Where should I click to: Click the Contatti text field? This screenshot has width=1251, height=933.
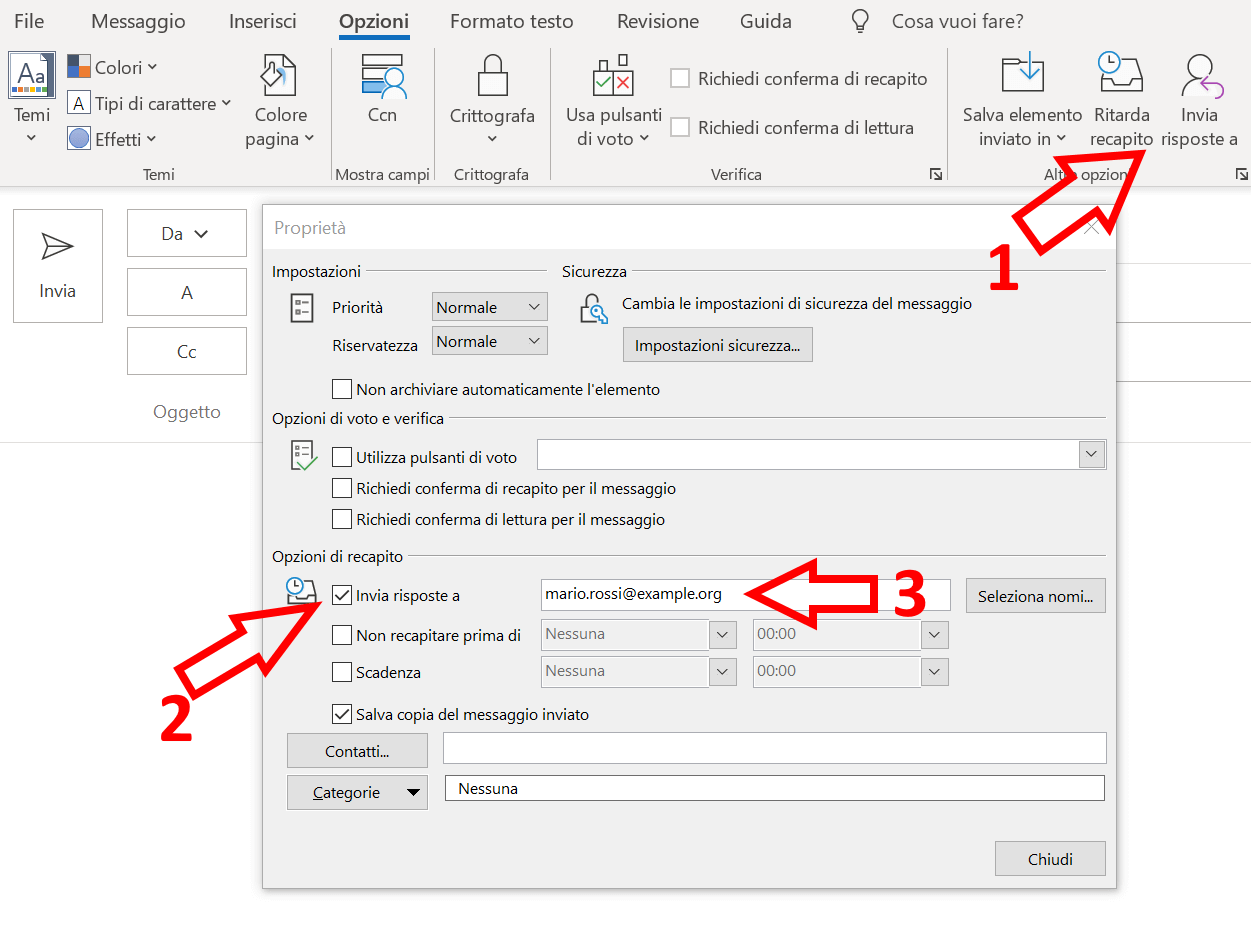[x=775, y=748]
